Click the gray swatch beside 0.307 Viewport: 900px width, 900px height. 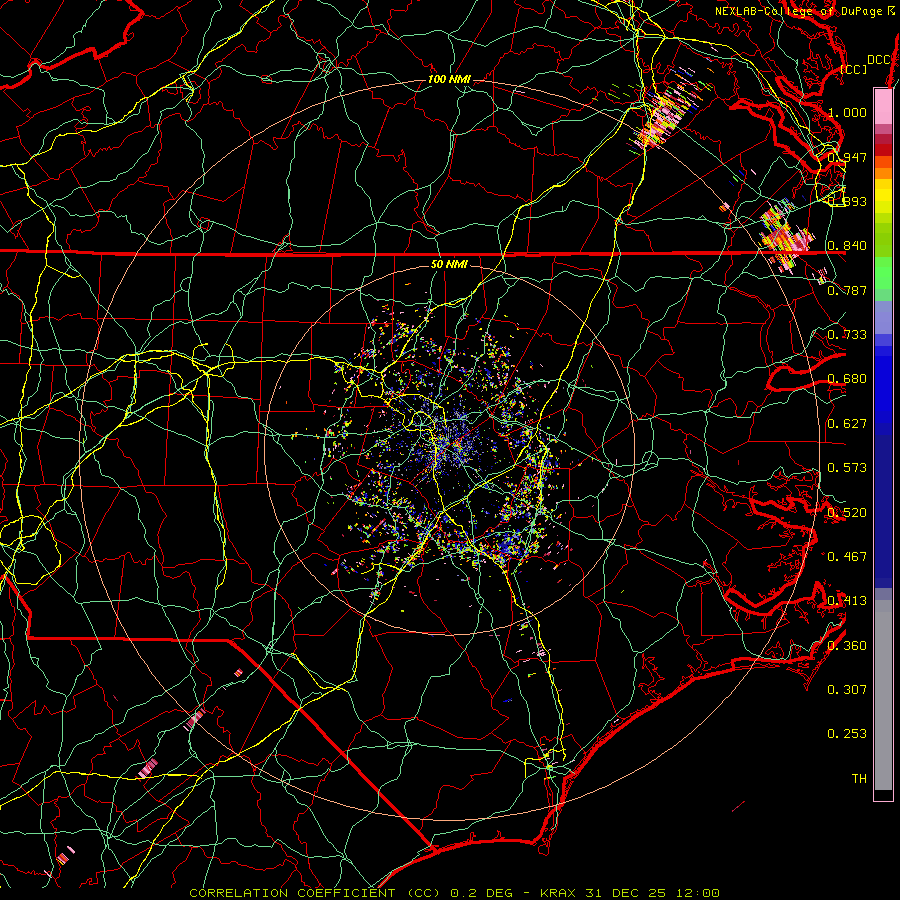click(x=883, y=695)
